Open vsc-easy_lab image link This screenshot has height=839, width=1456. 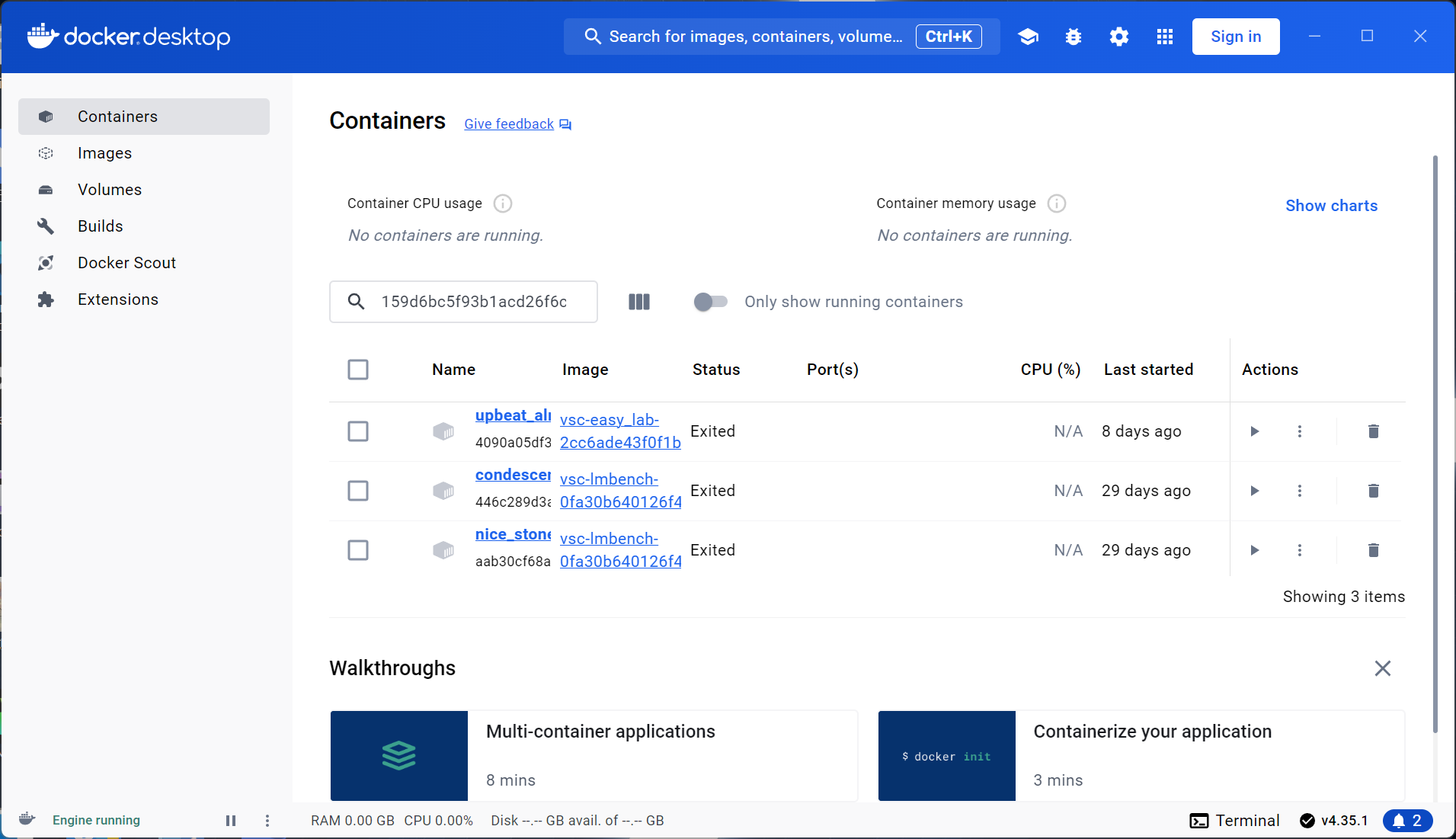tap(620, 431)
